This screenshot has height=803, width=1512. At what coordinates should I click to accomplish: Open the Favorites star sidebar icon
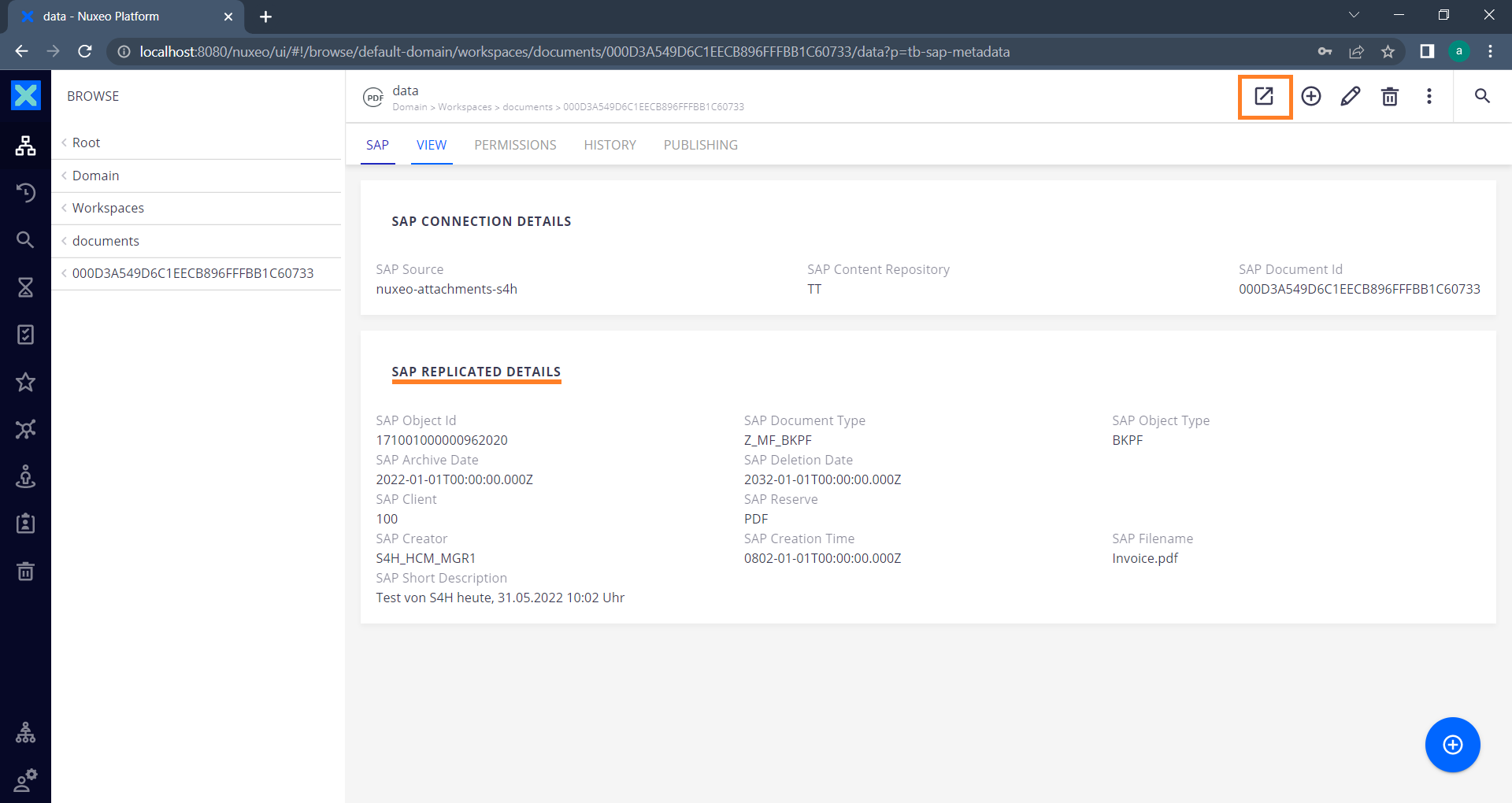pyautogui.click(x=25, y=382)
